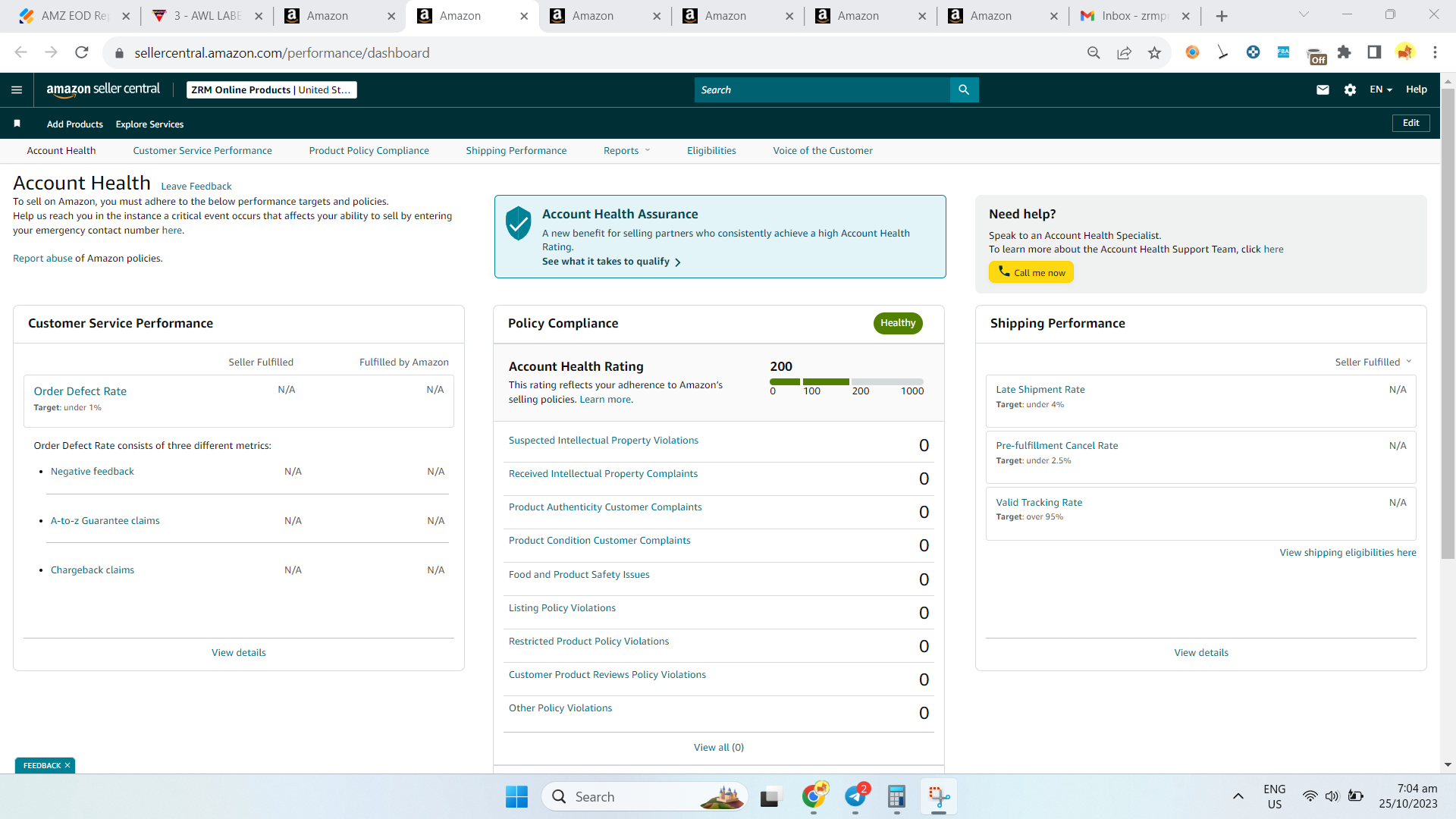The height and width of the screenshot is (819, 1456).
Task: Open the Seller Fulfilled dropdown in Shipping Performance
Action: (x=1373, y=362)
